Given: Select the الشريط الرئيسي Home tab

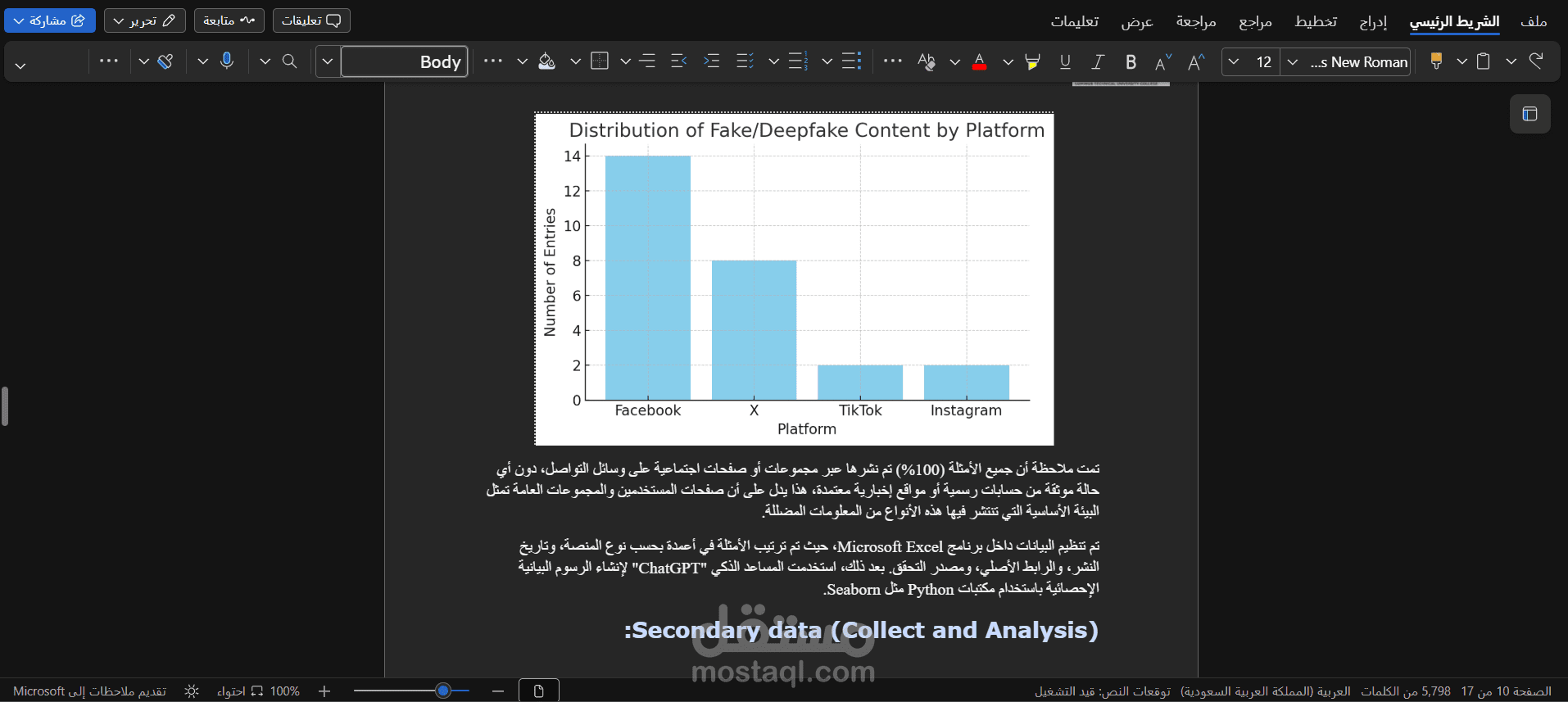Looking at the screenshot, I should pyautogui.click(x=1454, y=21).
